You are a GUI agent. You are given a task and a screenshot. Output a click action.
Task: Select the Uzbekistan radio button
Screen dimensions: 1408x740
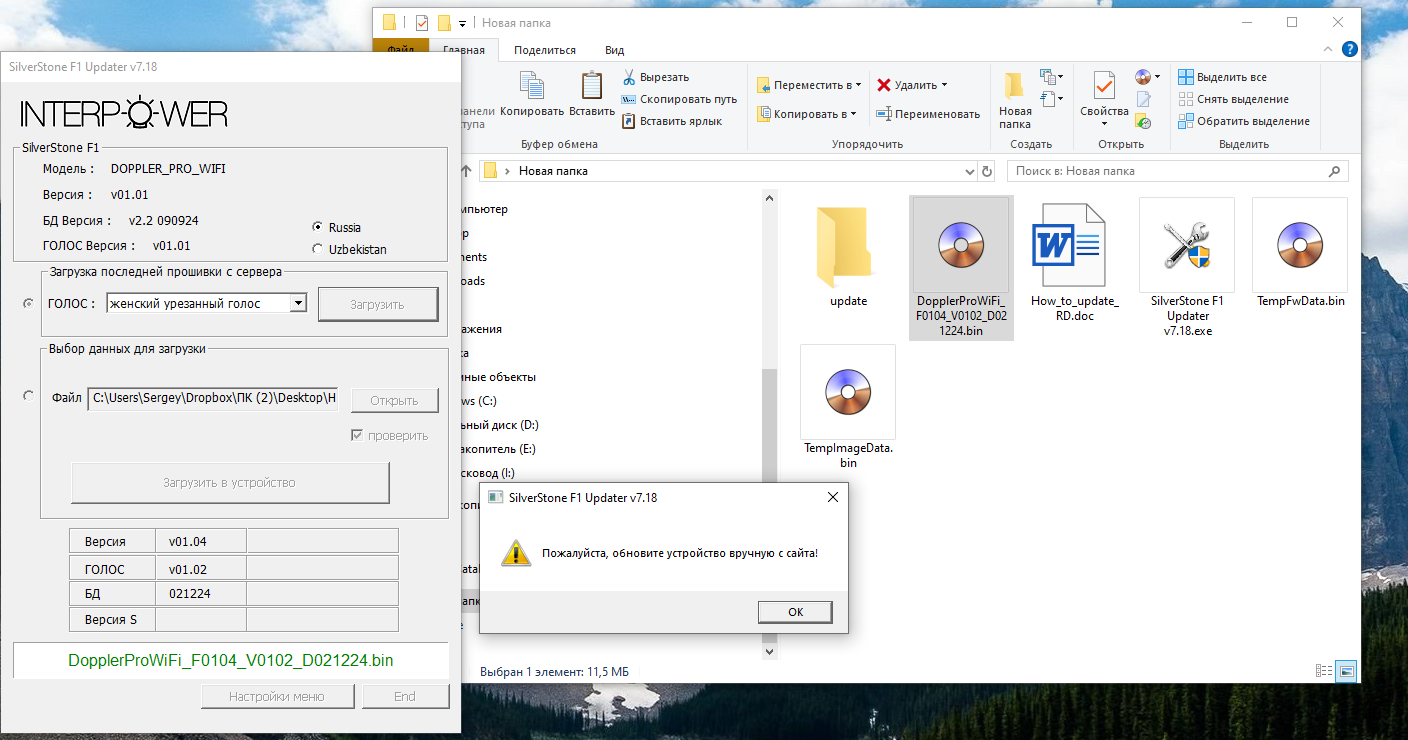(x=318, y=249)
